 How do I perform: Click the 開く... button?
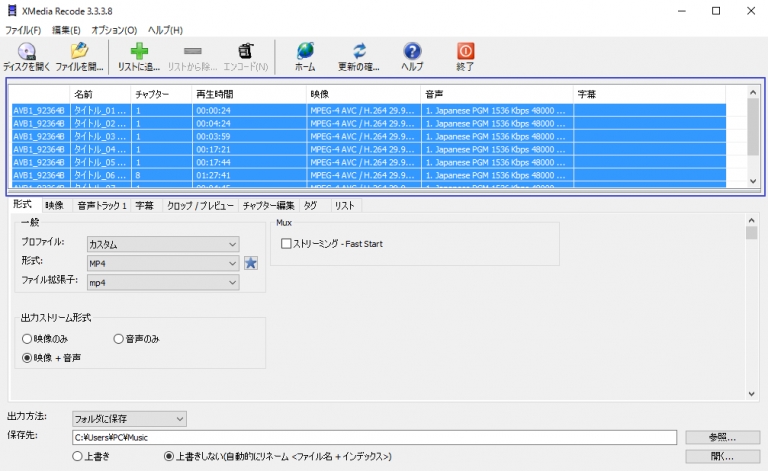tap(722, 456)
